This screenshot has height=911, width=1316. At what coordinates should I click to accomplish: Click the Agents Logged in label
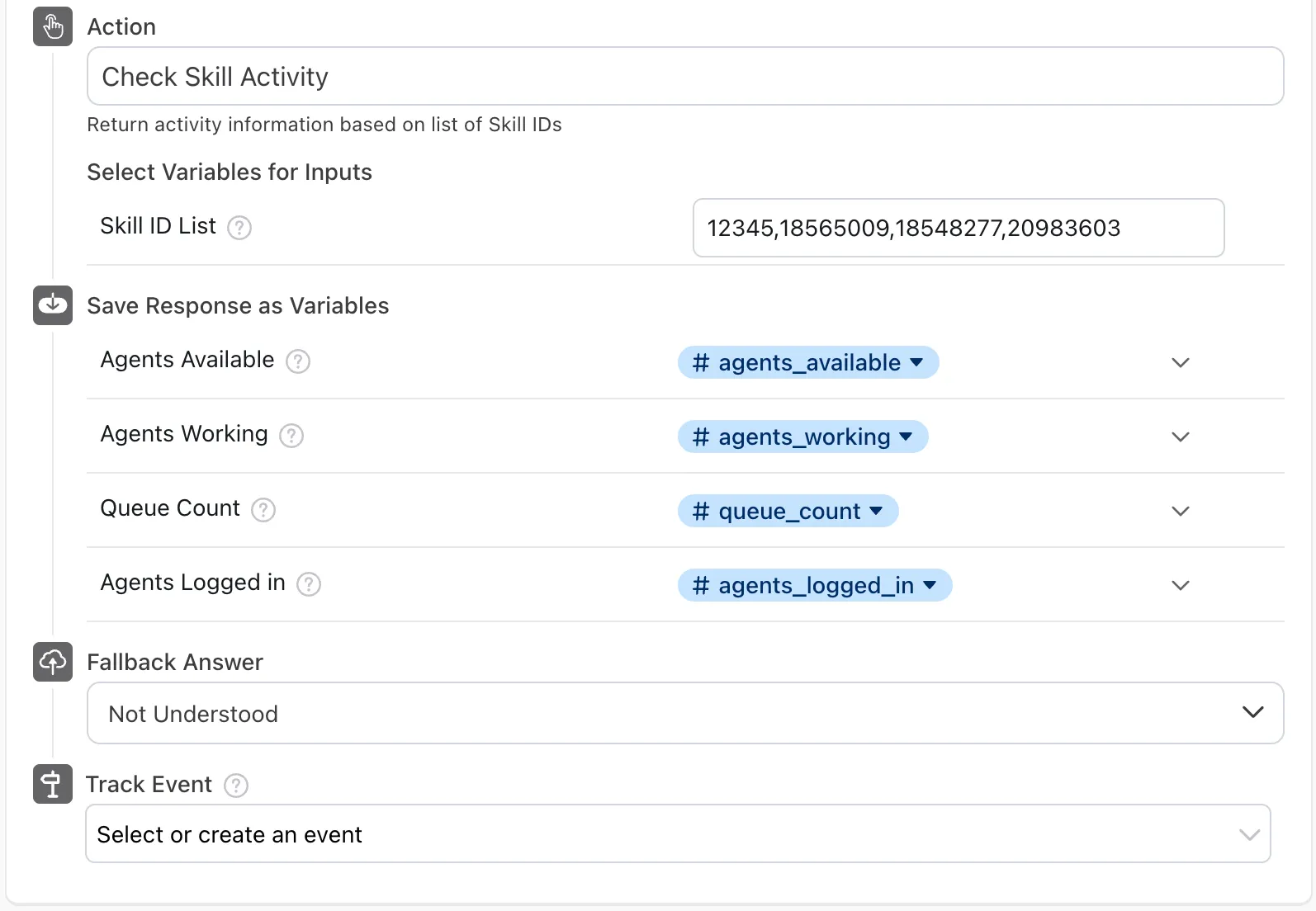193,583
